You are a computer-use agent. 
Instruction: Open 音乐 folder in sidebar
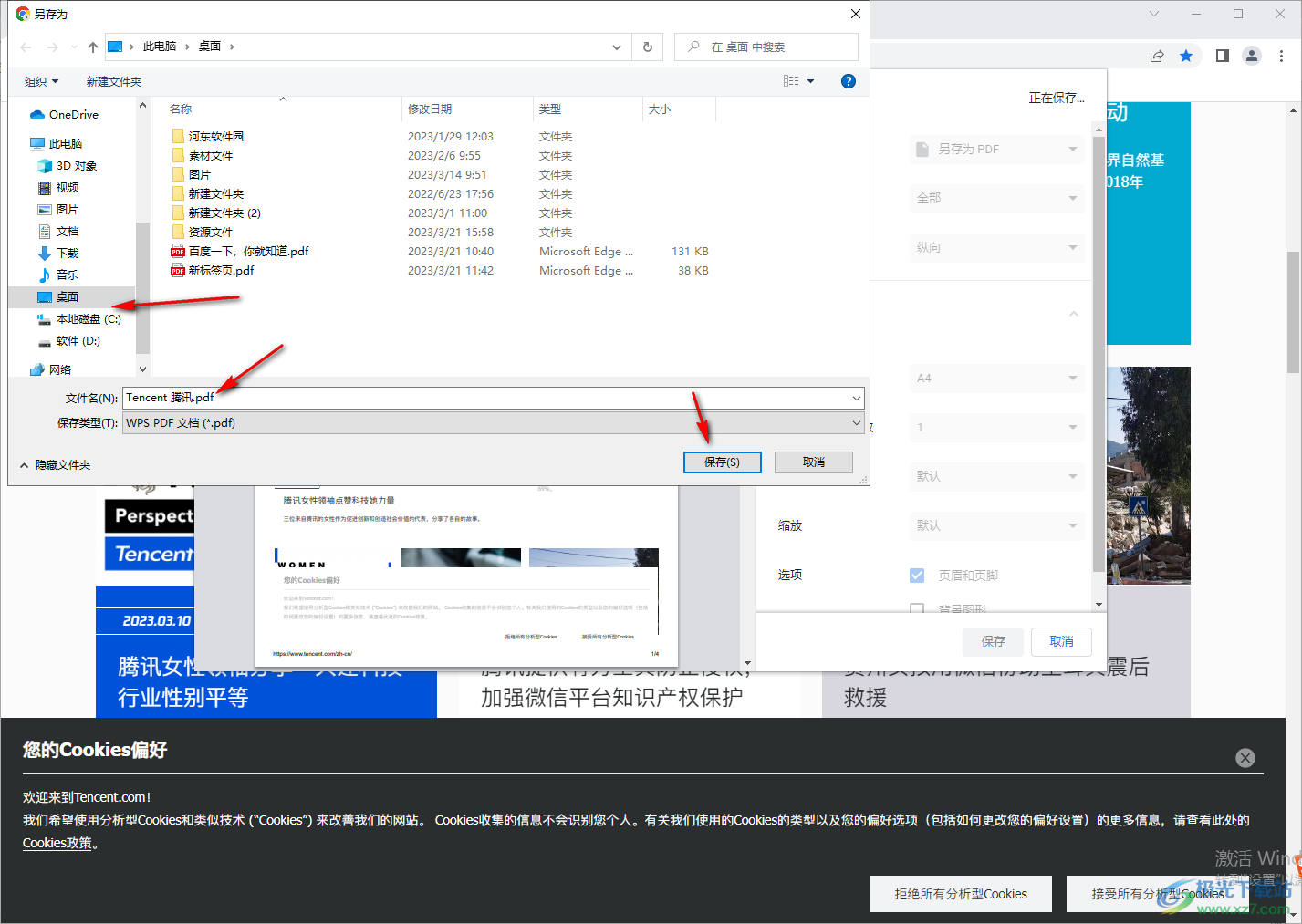coord(67,275)
